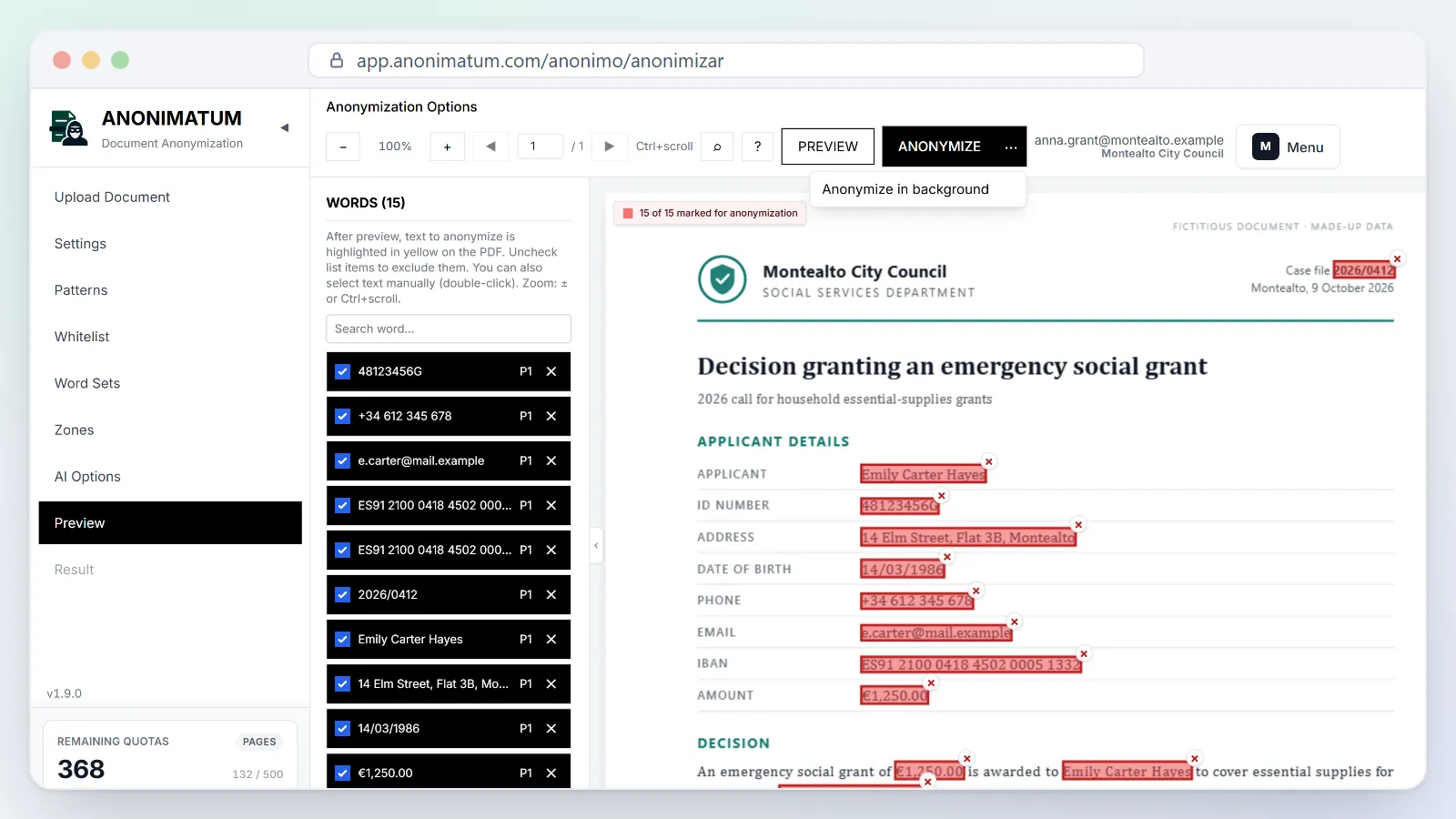The image size is (1456, 819).
Task: Uncheck the 2026/0412 checkbox
Action: click(x=343, y=594)
